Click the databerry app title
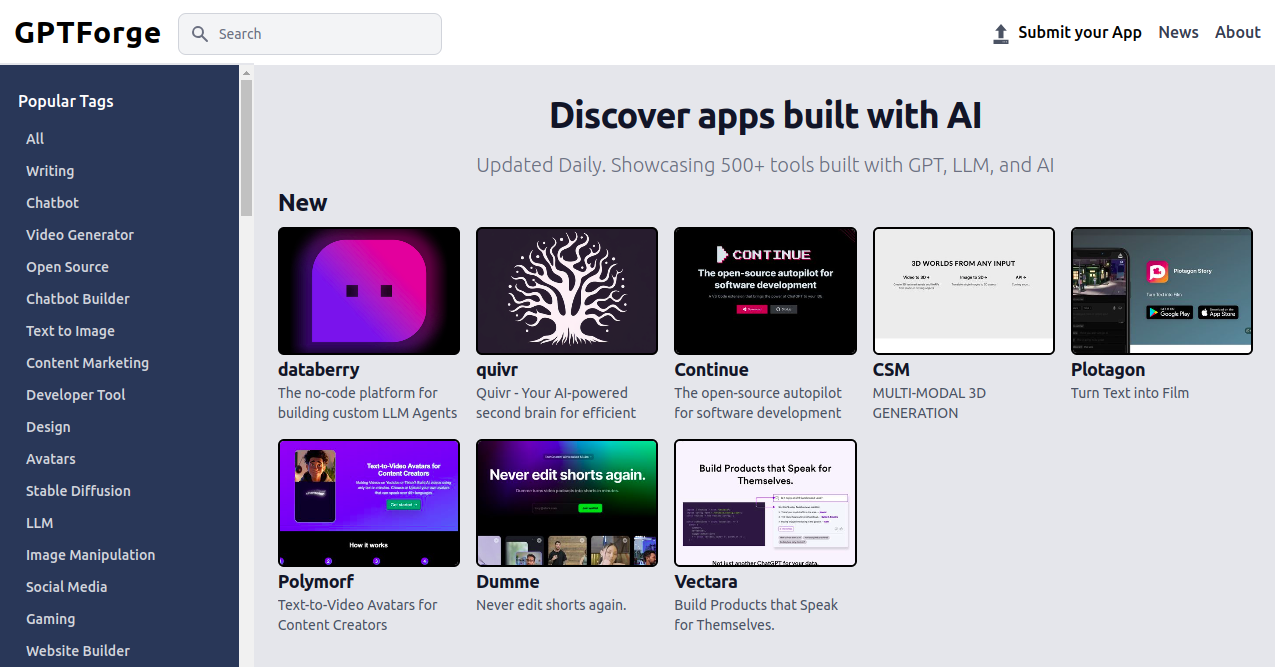1275x667 pixels. (318, 370)
